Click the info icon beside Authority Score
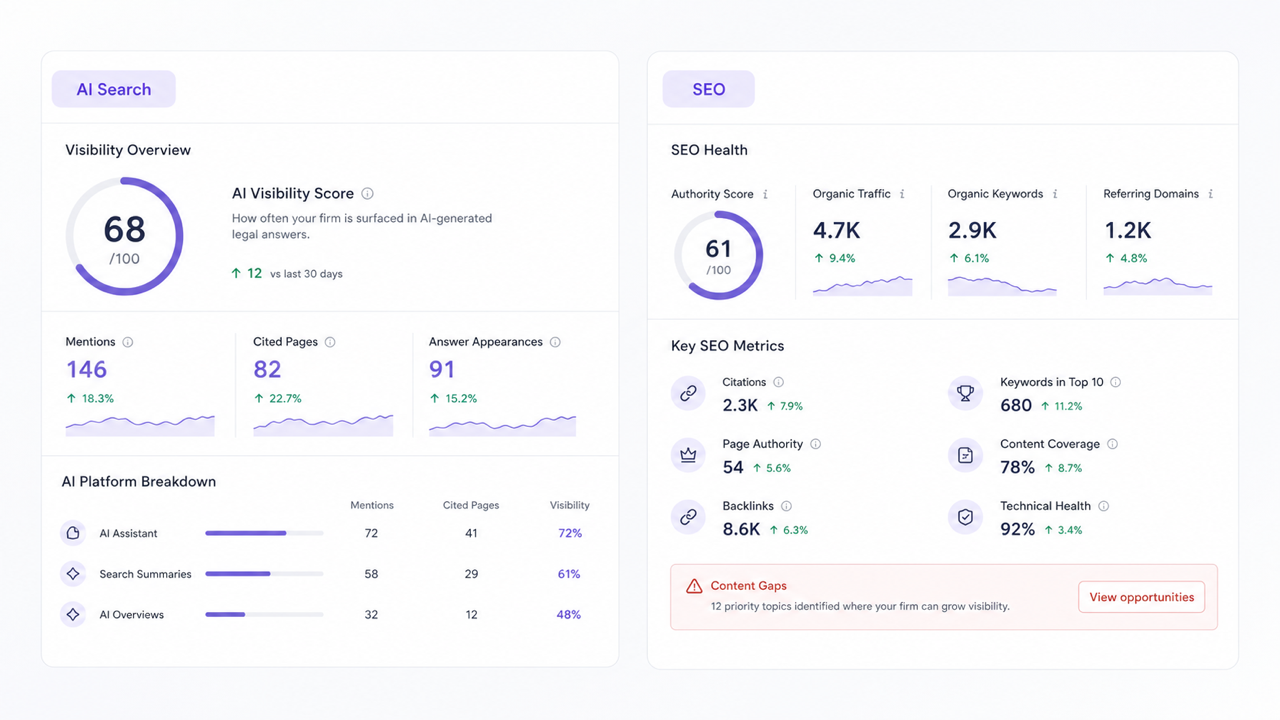This screenshot has width=1280, height=720. pyautogui.click(x=766, y=194)
